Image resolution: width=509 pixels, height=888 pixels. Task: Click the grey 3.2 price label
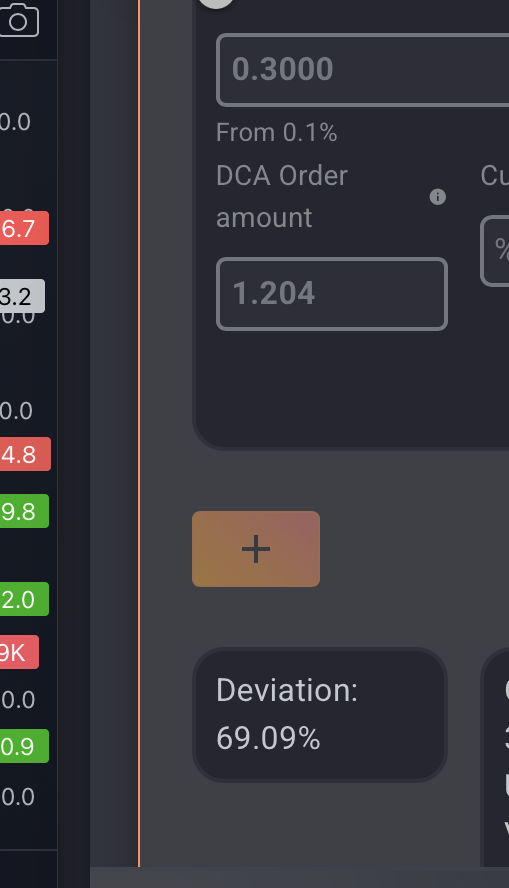[22, 296]
